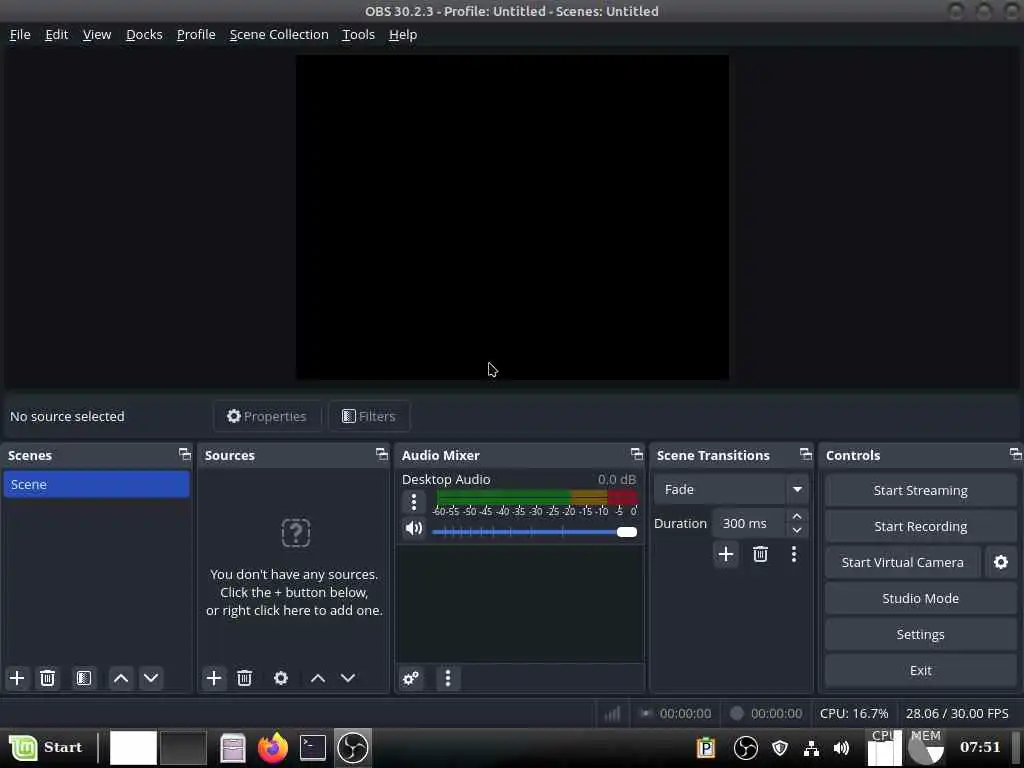1024x768 pixels.
Task: Open the Profile menu
Action: coord(196,35)
